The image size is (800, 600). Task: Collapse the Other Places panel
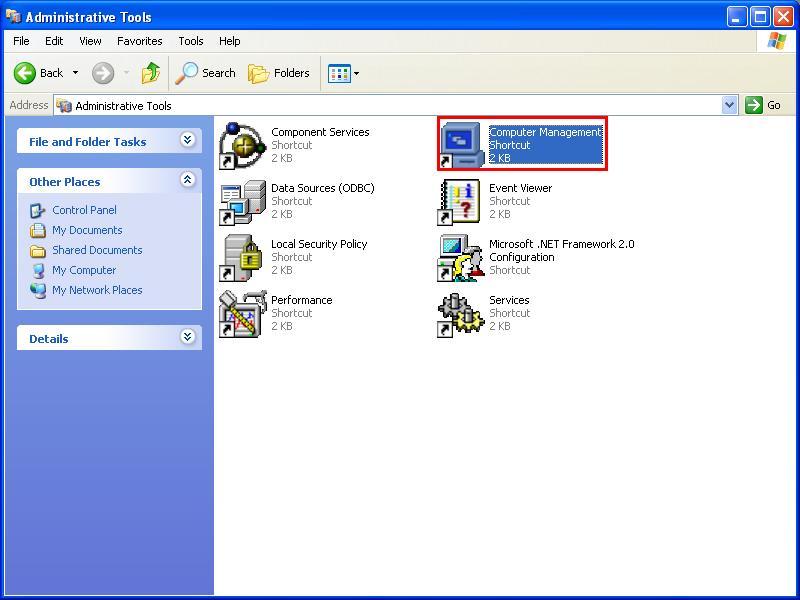click(x=187, y=180)
